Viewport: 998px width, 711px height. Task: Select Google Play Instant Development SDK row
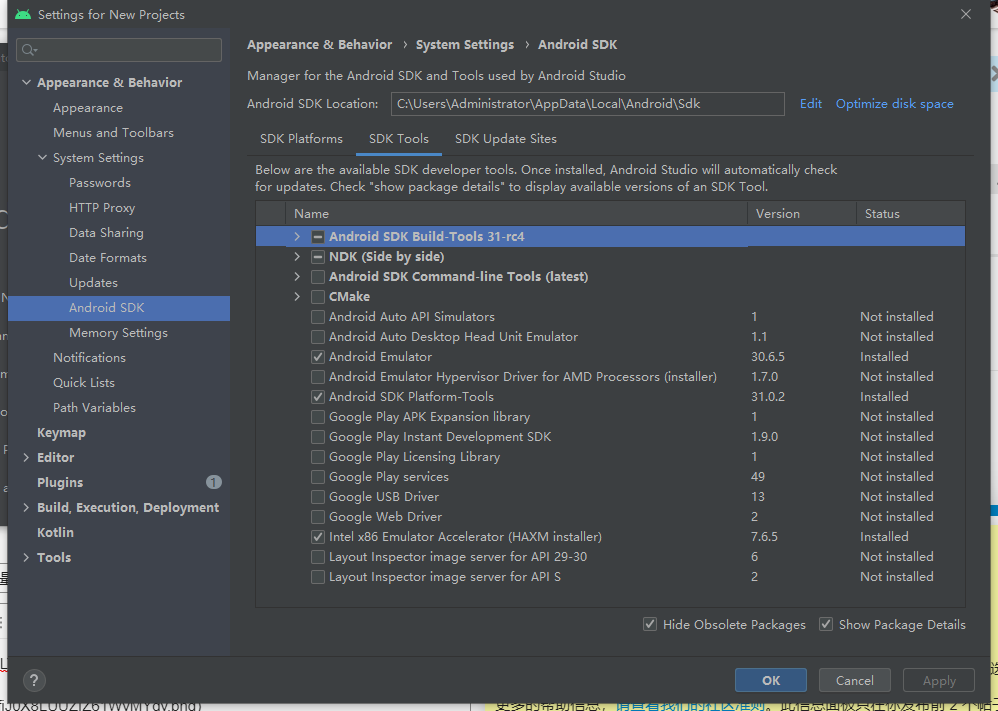[x=610, y=437]
